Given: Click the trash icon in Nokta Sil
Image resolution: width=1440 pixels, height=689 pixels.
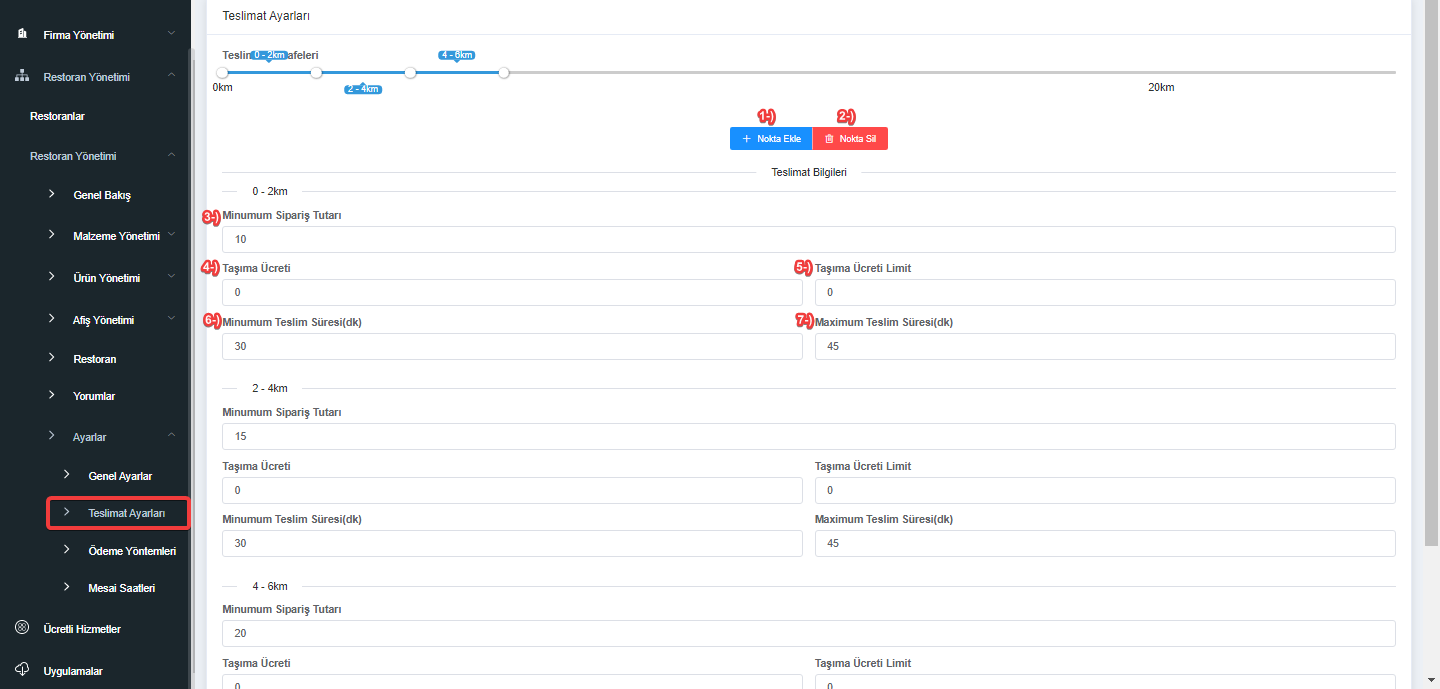Looking at the screenshot, I should (829, 139).
